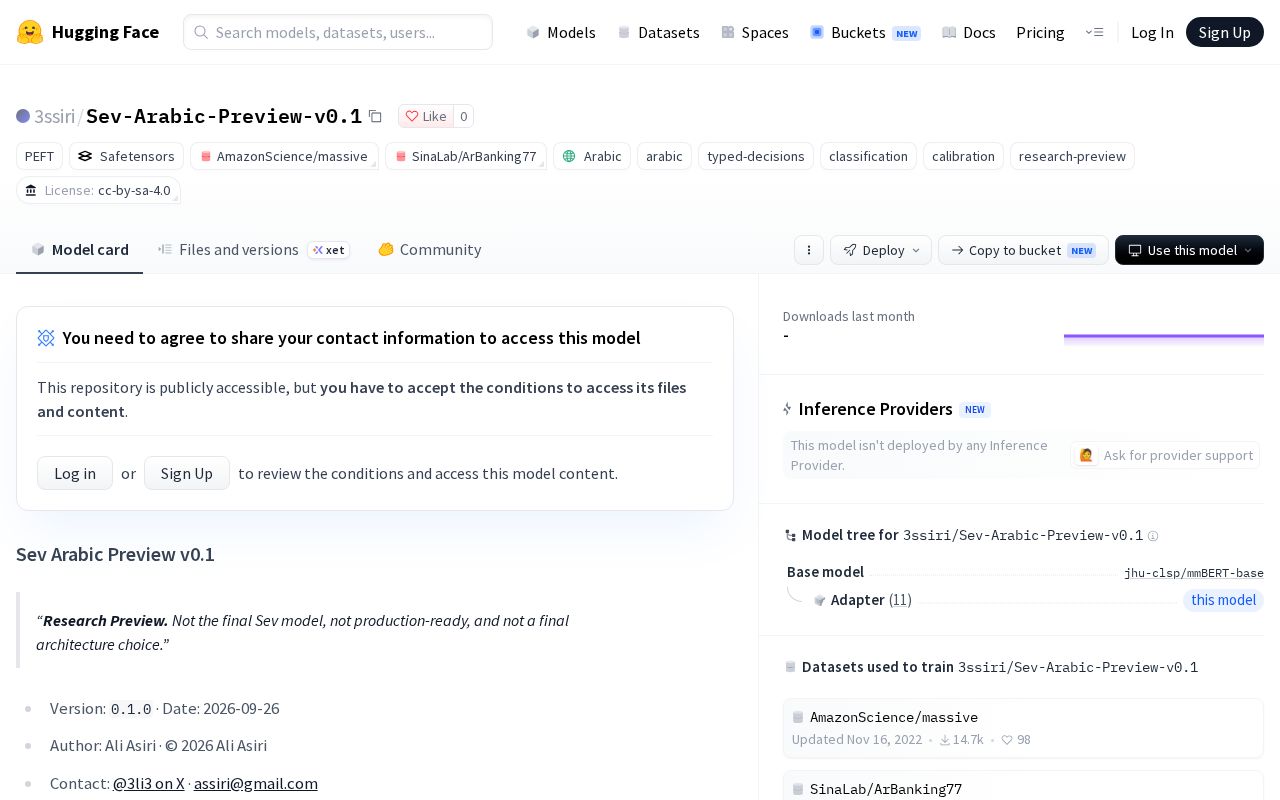Screen dimensions: 1280x800
Task: Click the assiri@gmail.com email link
Action: 256,783
